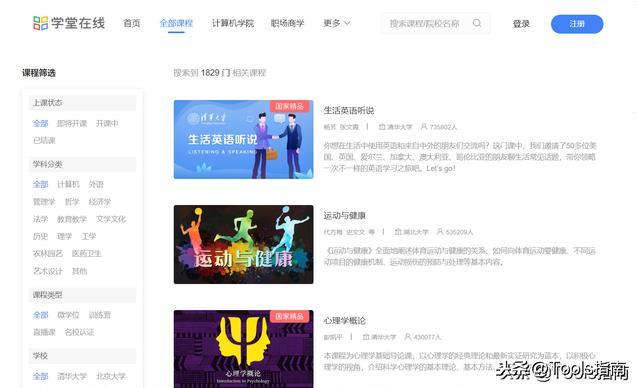Filter by 经济学 subject
Screen dimensions: 637x388
pyautogui.click(x=100, y=202)
